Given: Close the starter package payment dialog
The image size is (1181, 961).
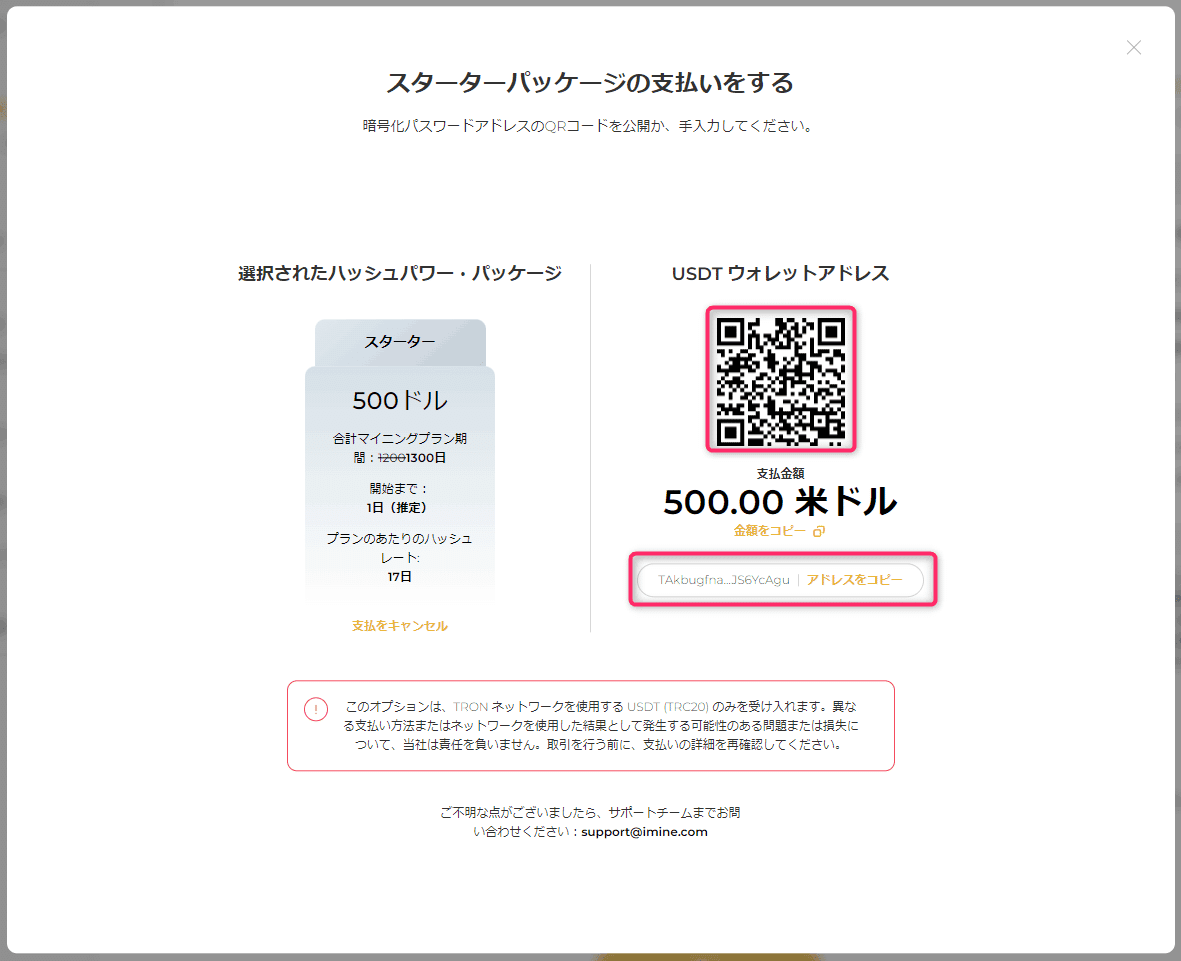Looking at the screenshot, I should tap(1134, 47).
